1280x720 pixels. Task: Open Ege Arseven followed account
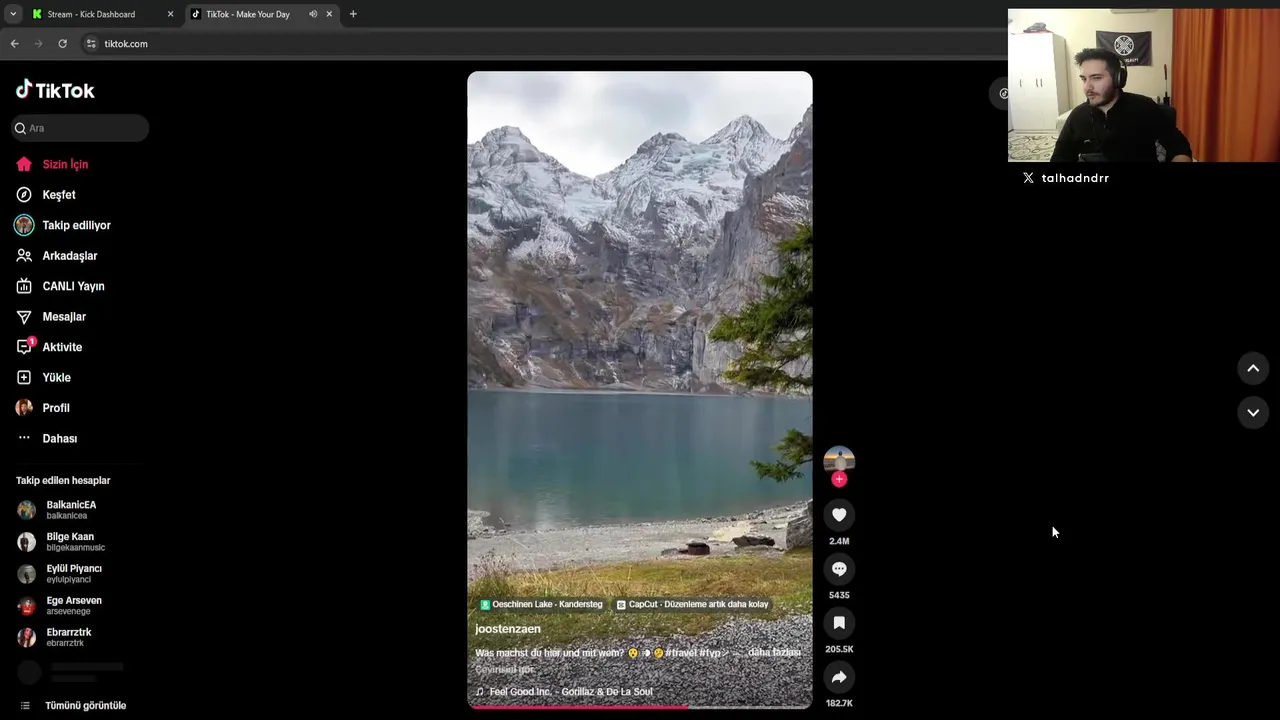pos(74,606)
